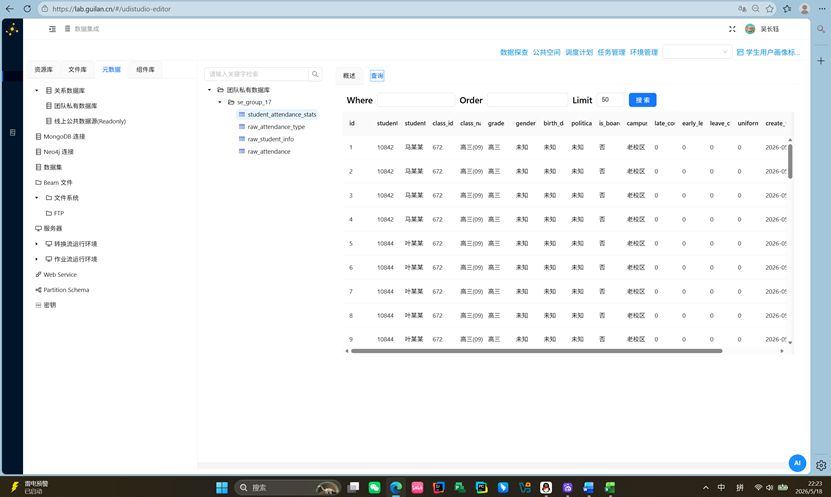Click the horizontal scrollbar right arrow
This screenshot has height=497, width=831.
click(782, 351)
